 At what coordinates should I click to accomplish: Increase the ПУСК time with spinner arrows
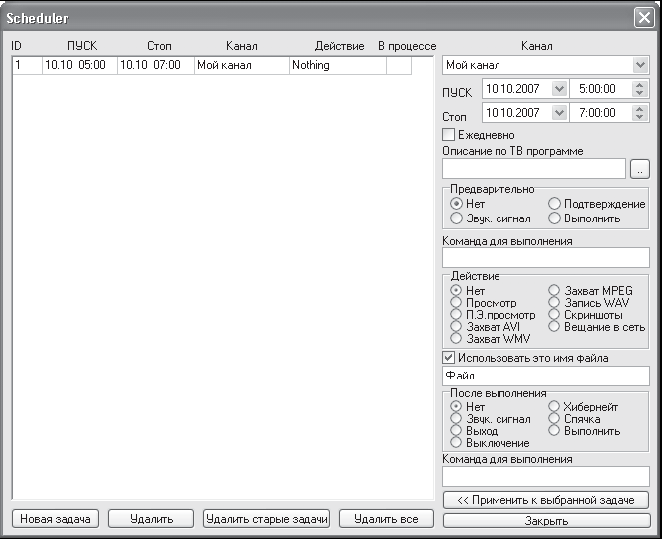point(640,85)
